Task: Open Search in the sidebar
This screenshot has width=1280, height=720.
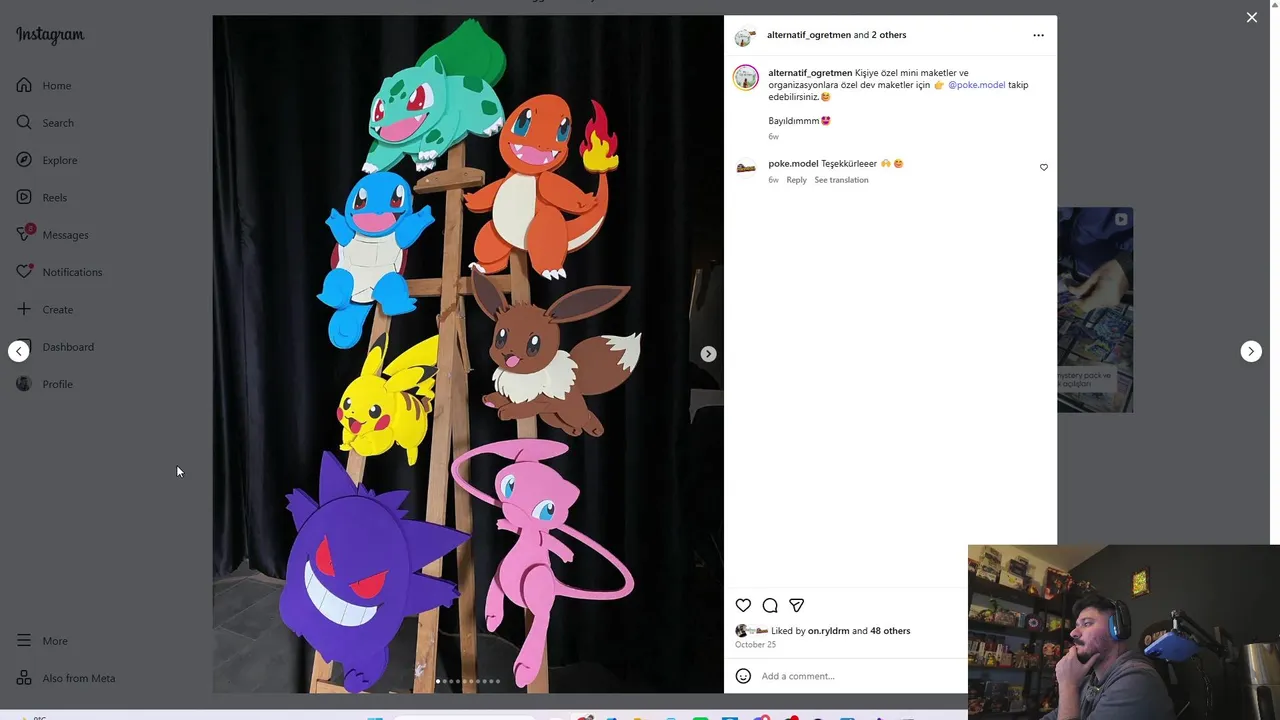Action: 45,122
